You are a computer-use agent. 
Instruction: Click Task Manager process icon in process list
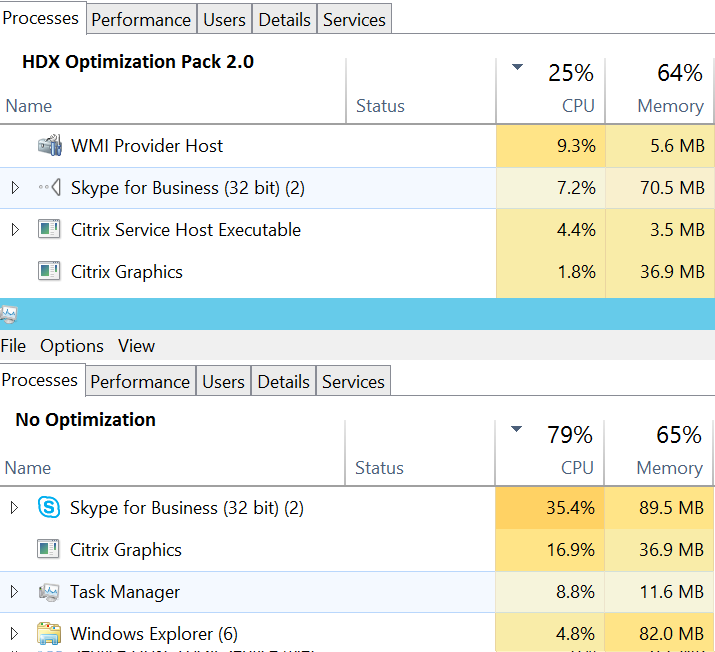pyautogui.click(x=49, y=592)
